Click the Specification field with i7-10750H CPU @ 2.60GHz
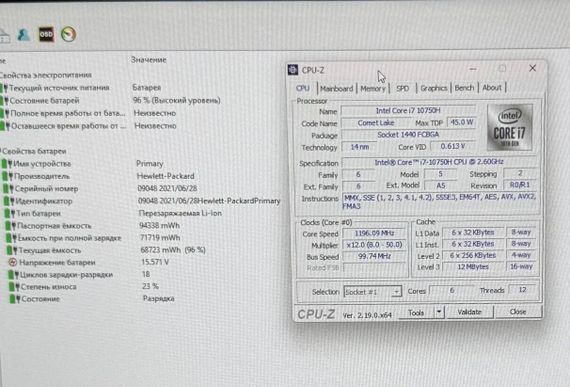 click(x=439, y=162)
